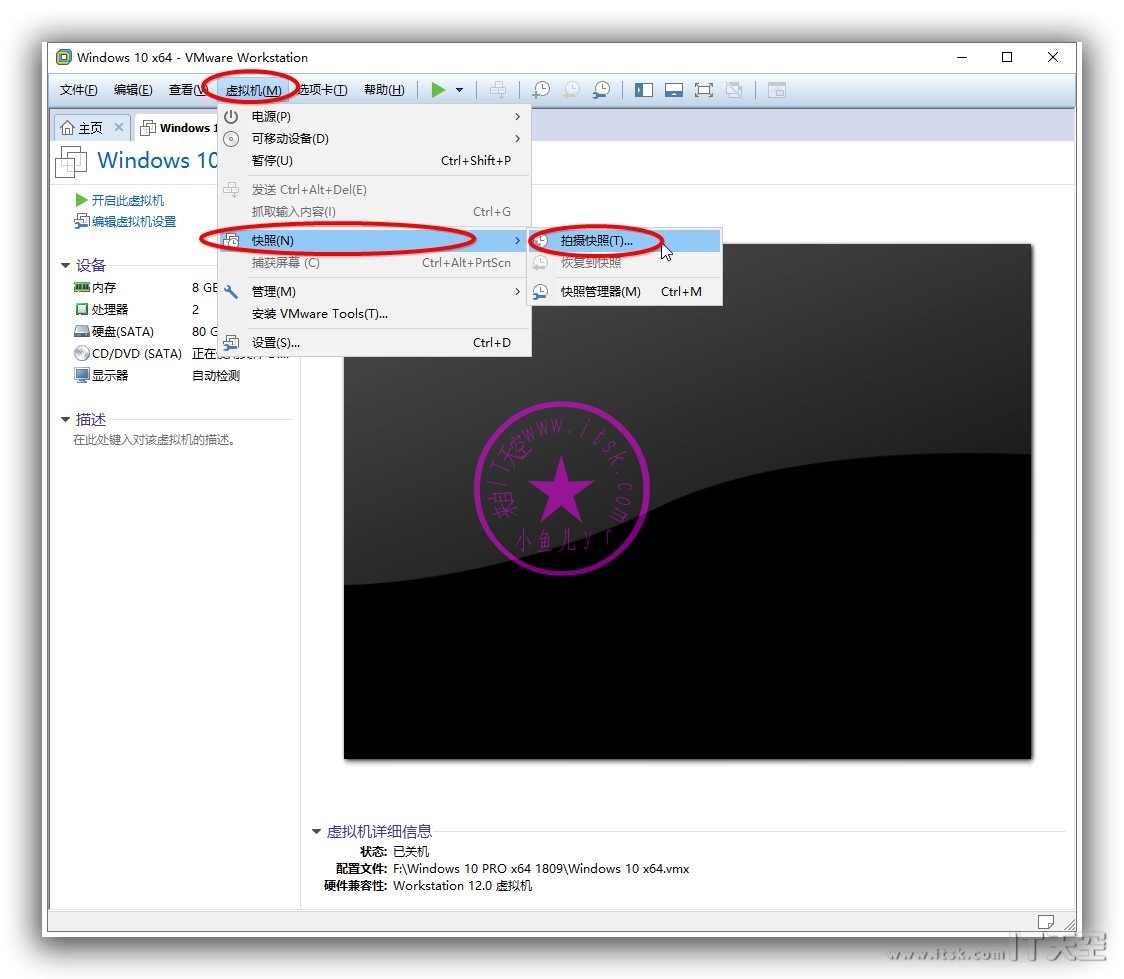Collapse 虚拟机详细信息 section
The width and height of the screenshot is (1124, 979).
click(316, 831)
